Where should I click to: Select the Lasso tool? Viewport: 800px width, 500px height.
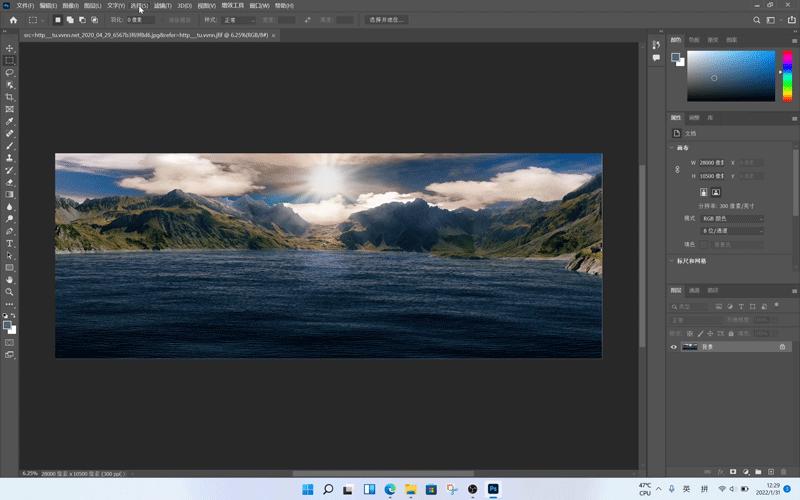click(x=10, y=73)
